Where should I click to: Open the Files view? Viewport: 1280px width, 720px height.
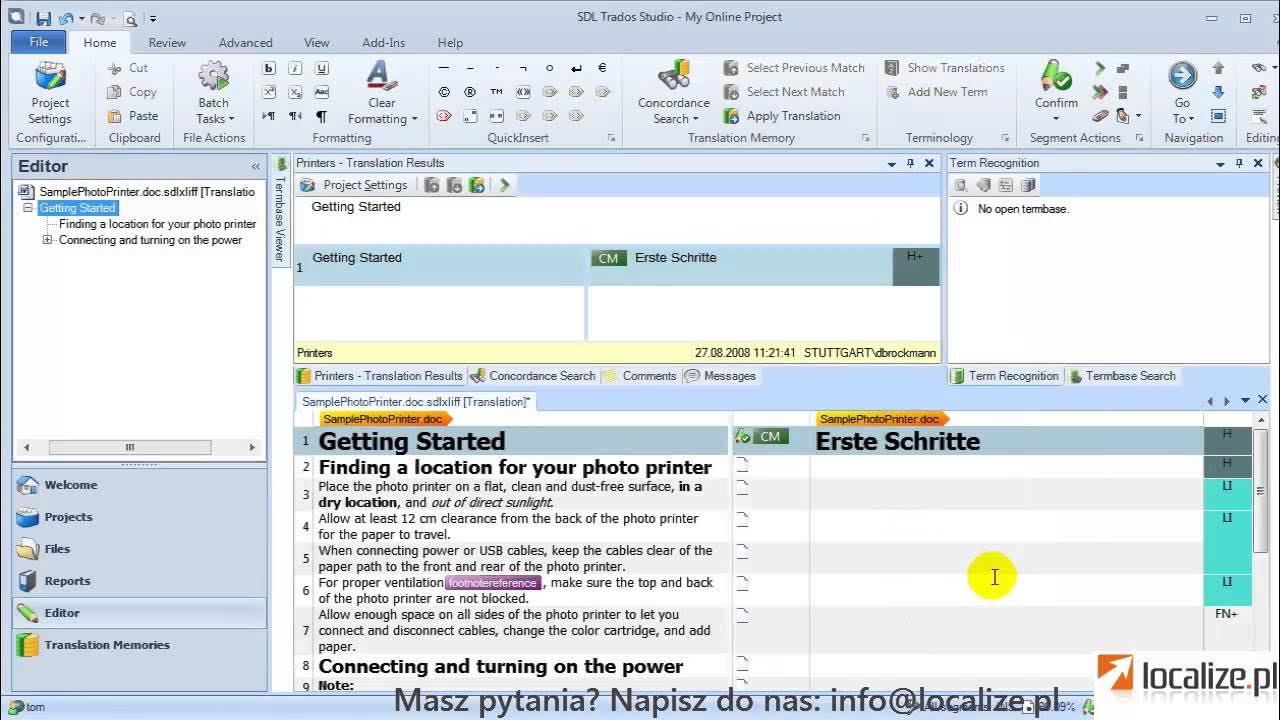pos(139,549)
